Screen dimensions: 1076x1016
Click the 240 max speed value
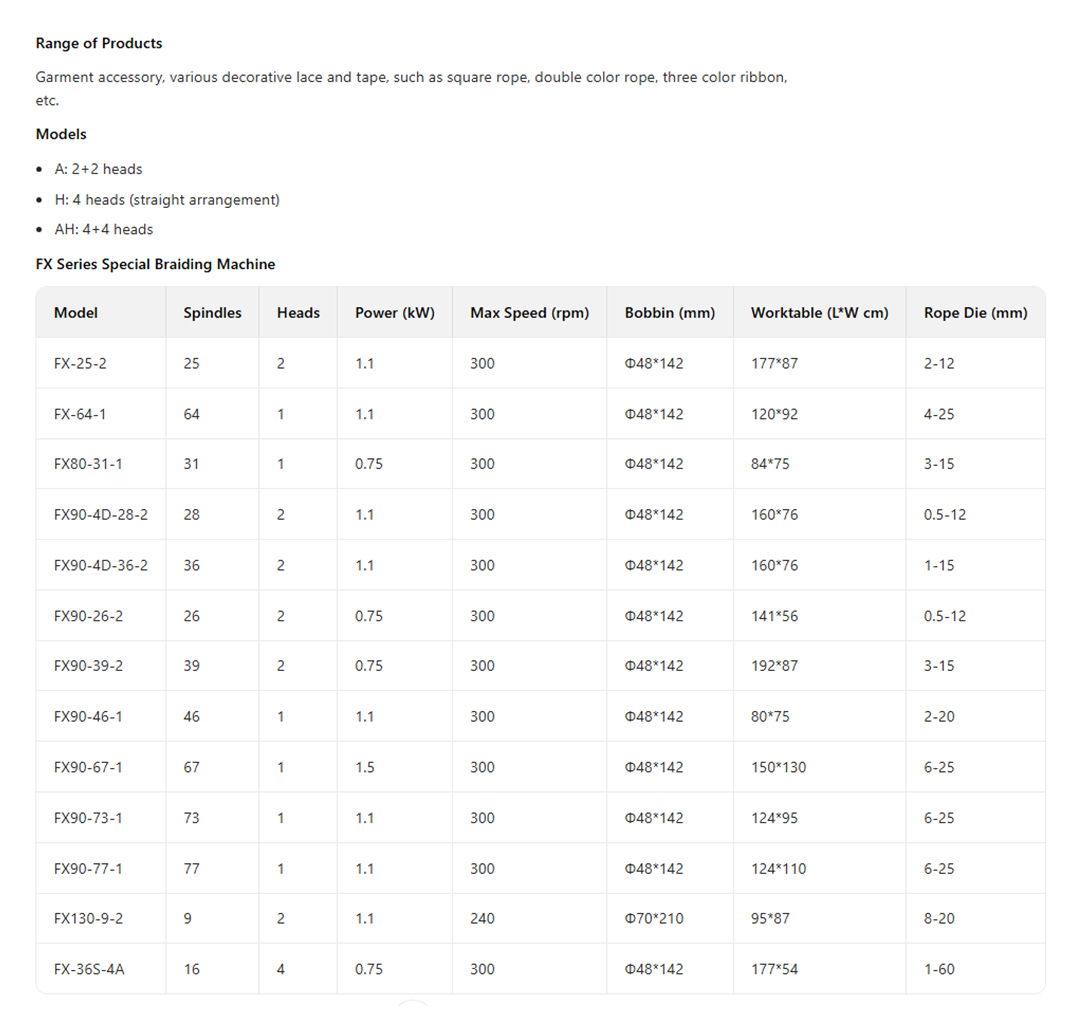(482, 918)
